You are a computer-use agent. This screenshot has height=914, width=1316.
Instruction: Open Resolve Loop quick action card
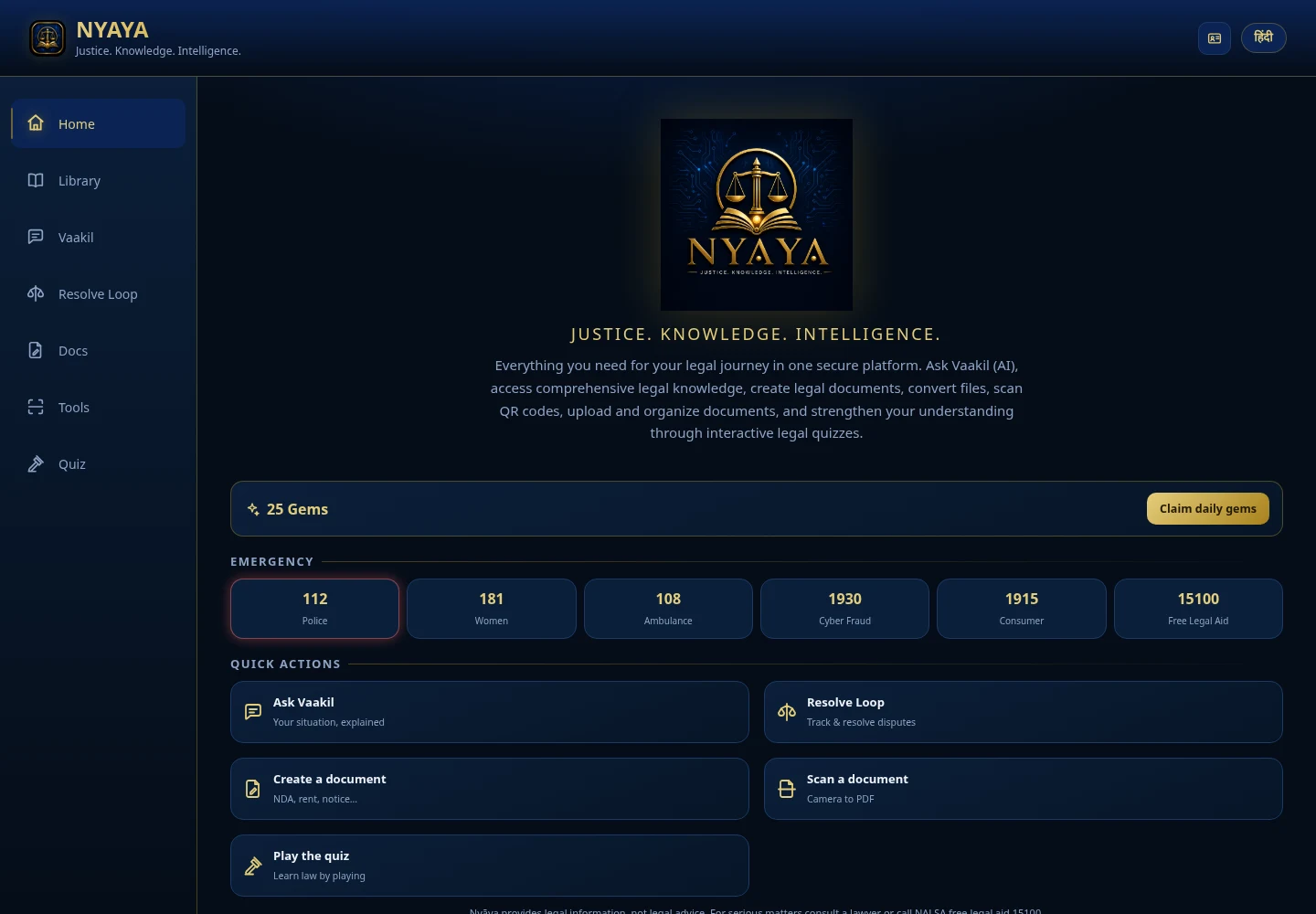pos(1024,712)
